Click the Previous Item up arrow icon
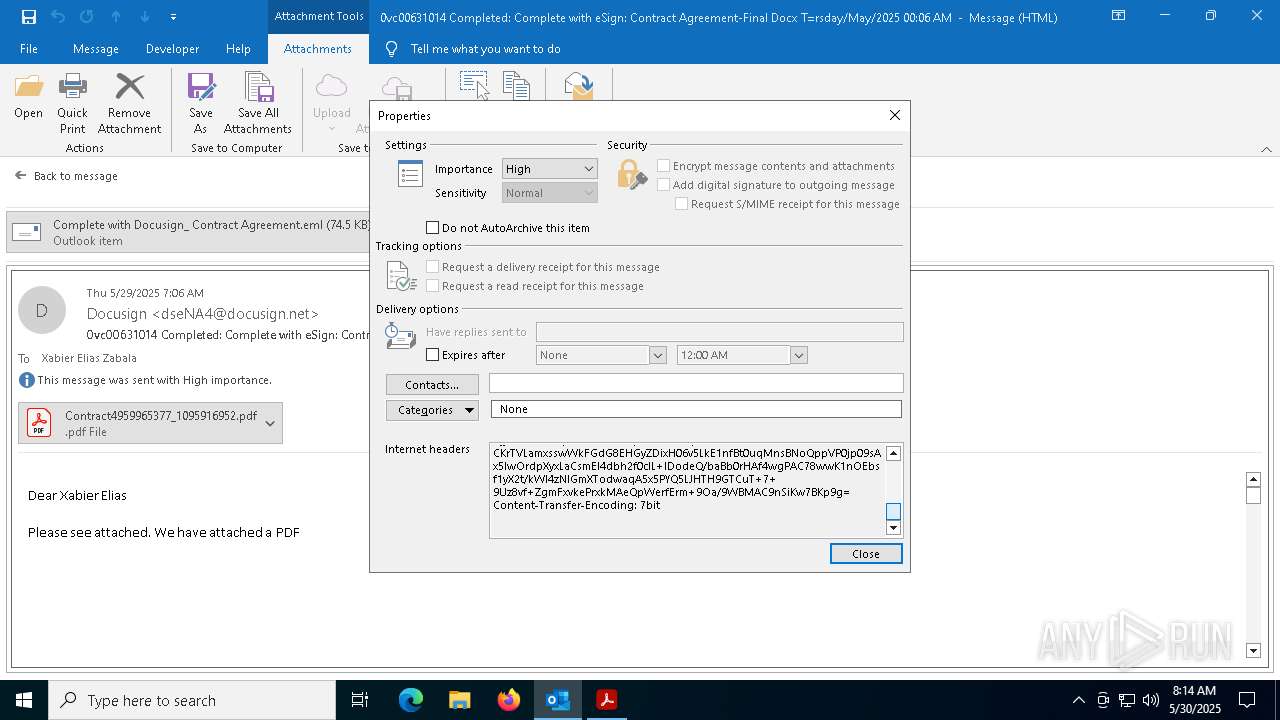The width and height of the screenshot is (1280, 720). click(x=116, y=17)
